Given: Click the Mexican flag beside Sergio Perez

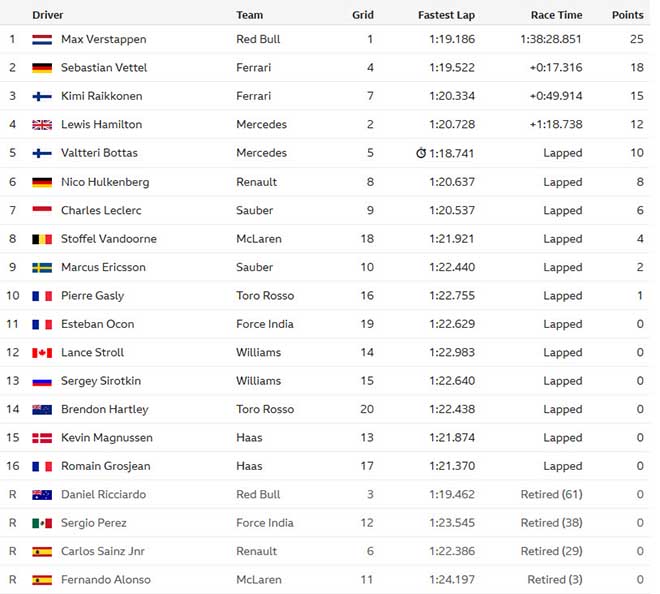Looking at the screenshot, I should pos(42,523).
